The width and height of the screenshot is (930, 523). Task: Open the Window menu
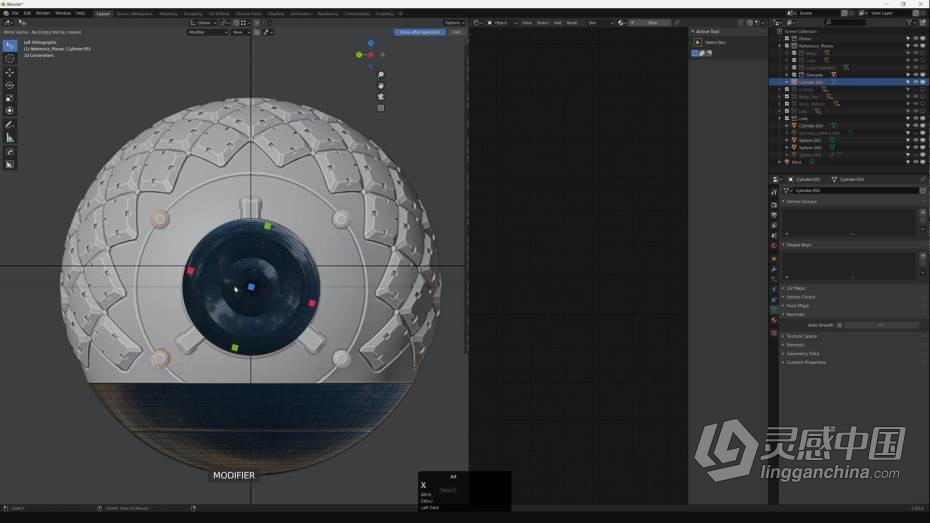(63, 13)
